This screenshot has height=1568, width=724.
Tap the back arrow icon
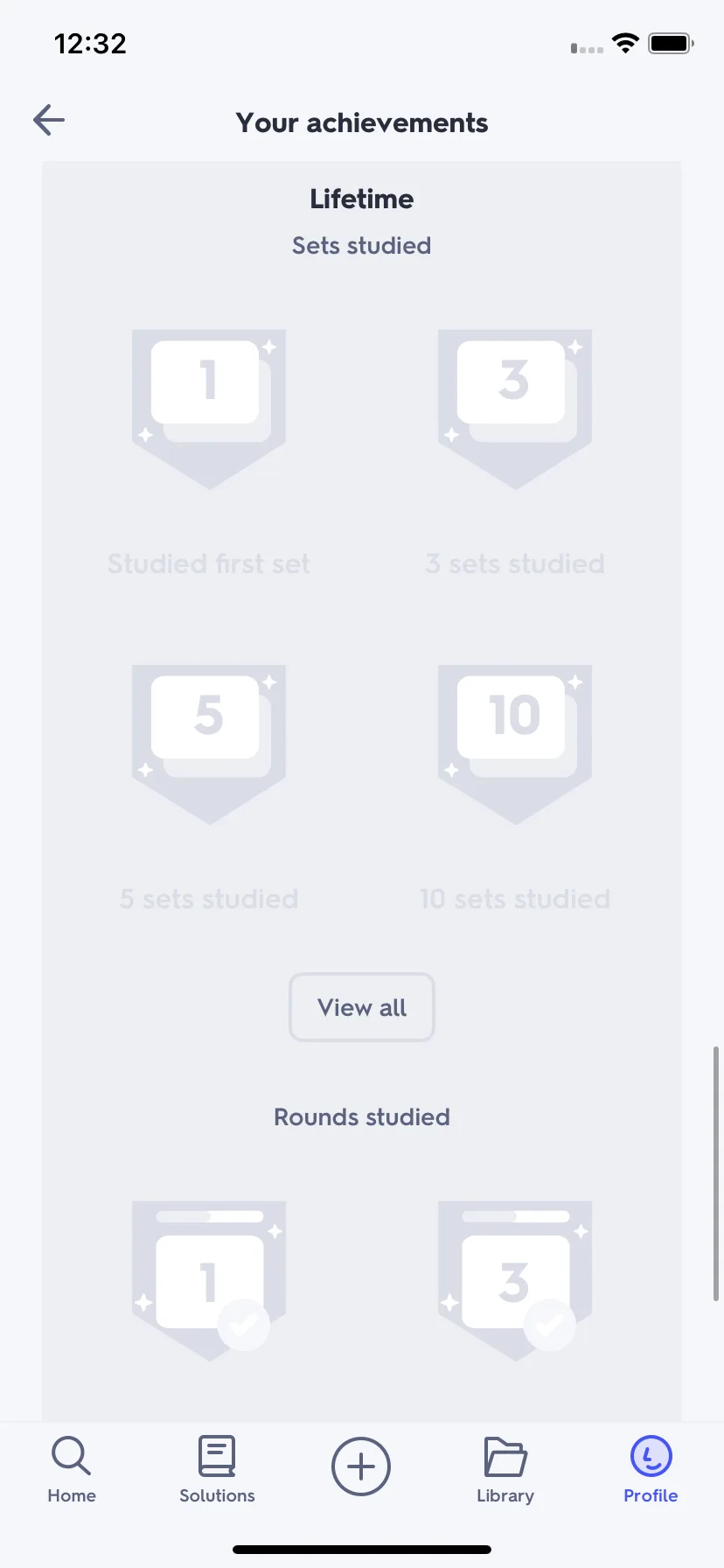click(x=49, y=120)
